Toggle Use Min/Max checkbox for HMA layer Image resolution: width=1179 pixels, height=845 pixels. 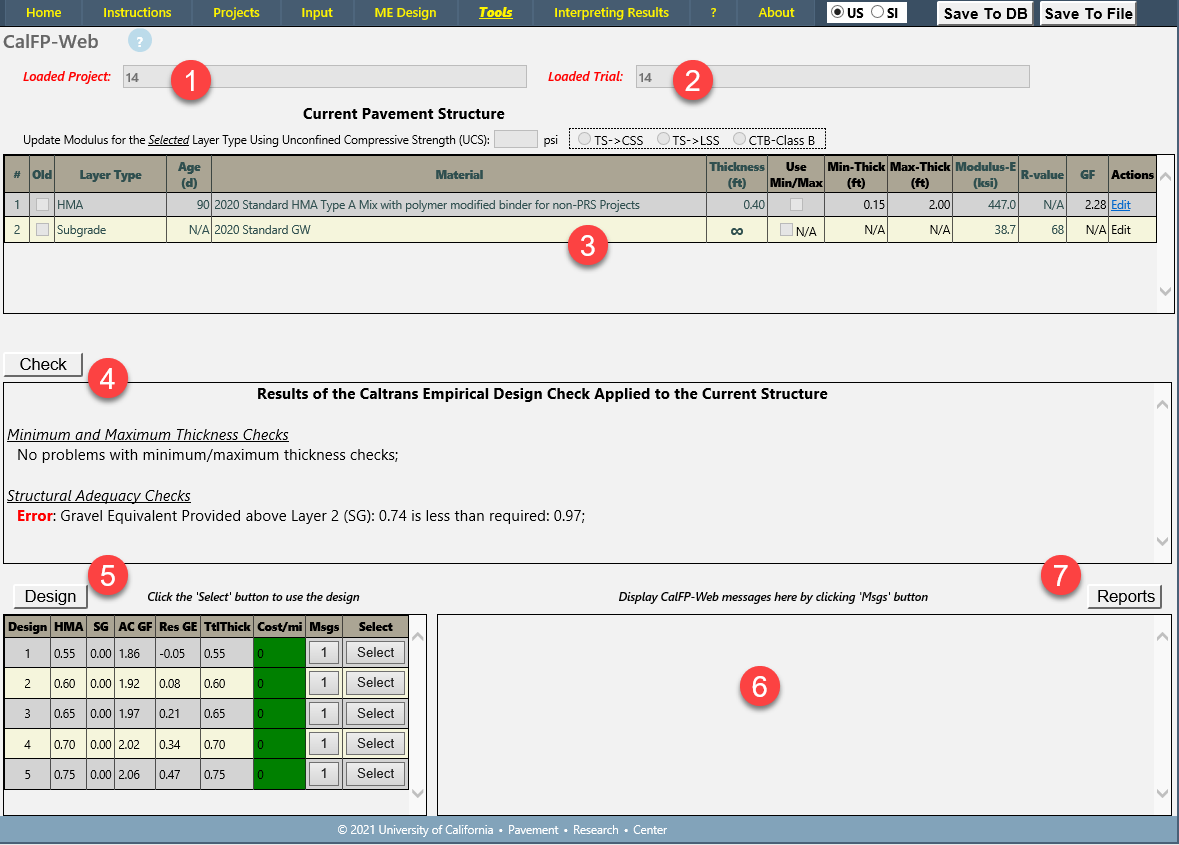796,204
